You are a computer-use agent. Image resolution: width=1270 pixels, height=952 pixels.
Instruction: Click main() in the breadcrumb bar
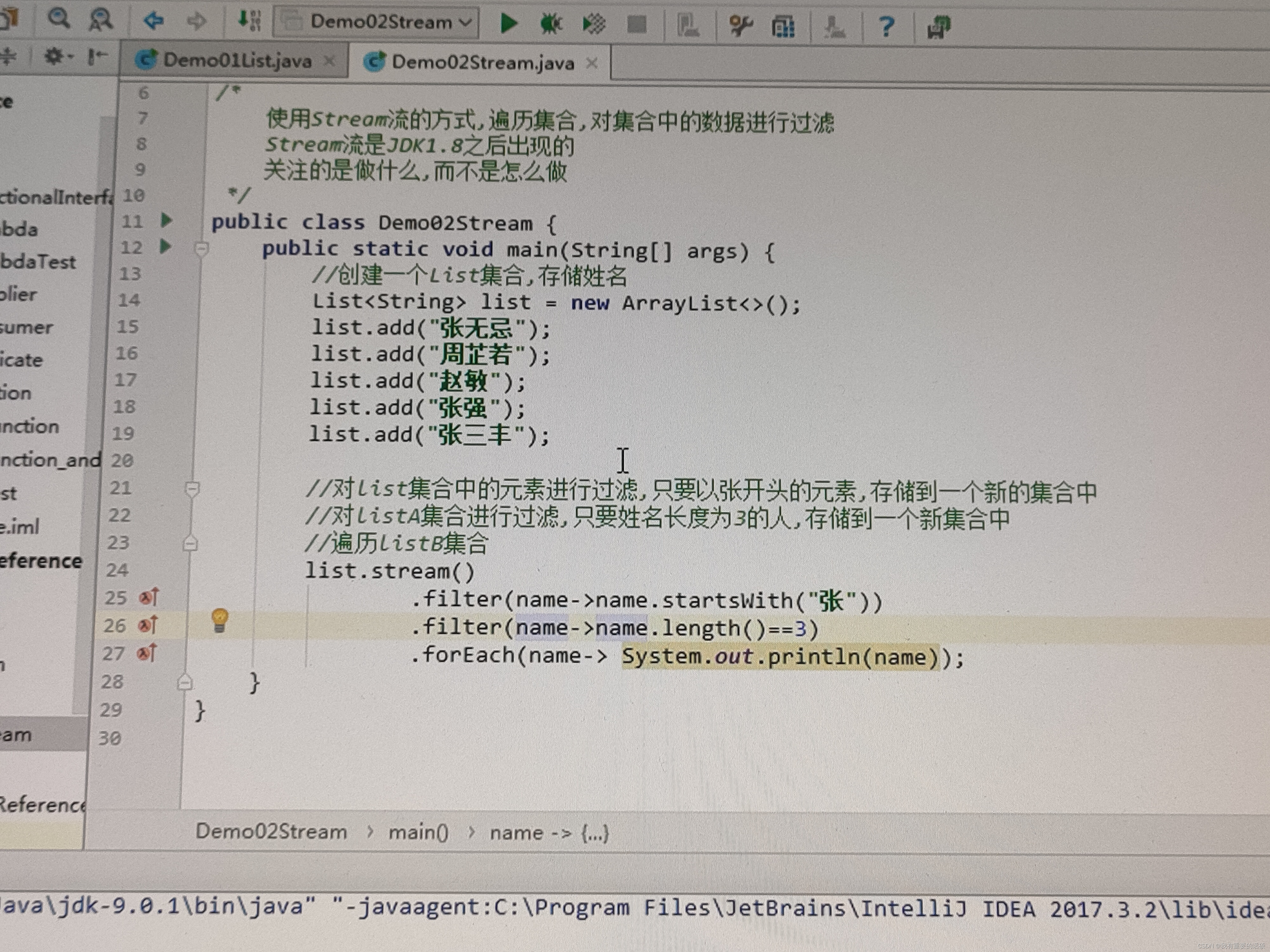418,832
